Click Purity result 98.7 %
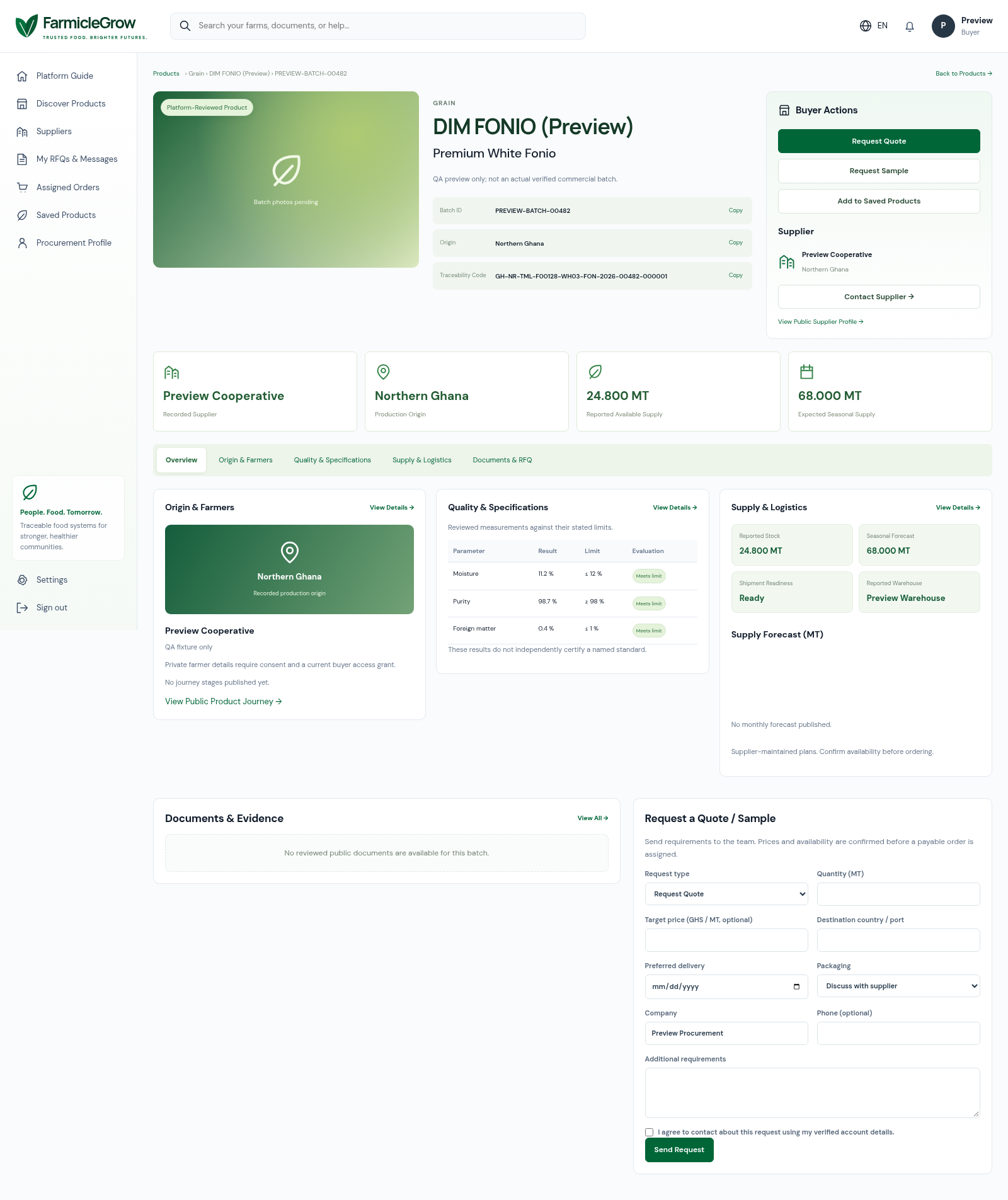The height and width of the screenshot is (1200, 1008). 547,602
